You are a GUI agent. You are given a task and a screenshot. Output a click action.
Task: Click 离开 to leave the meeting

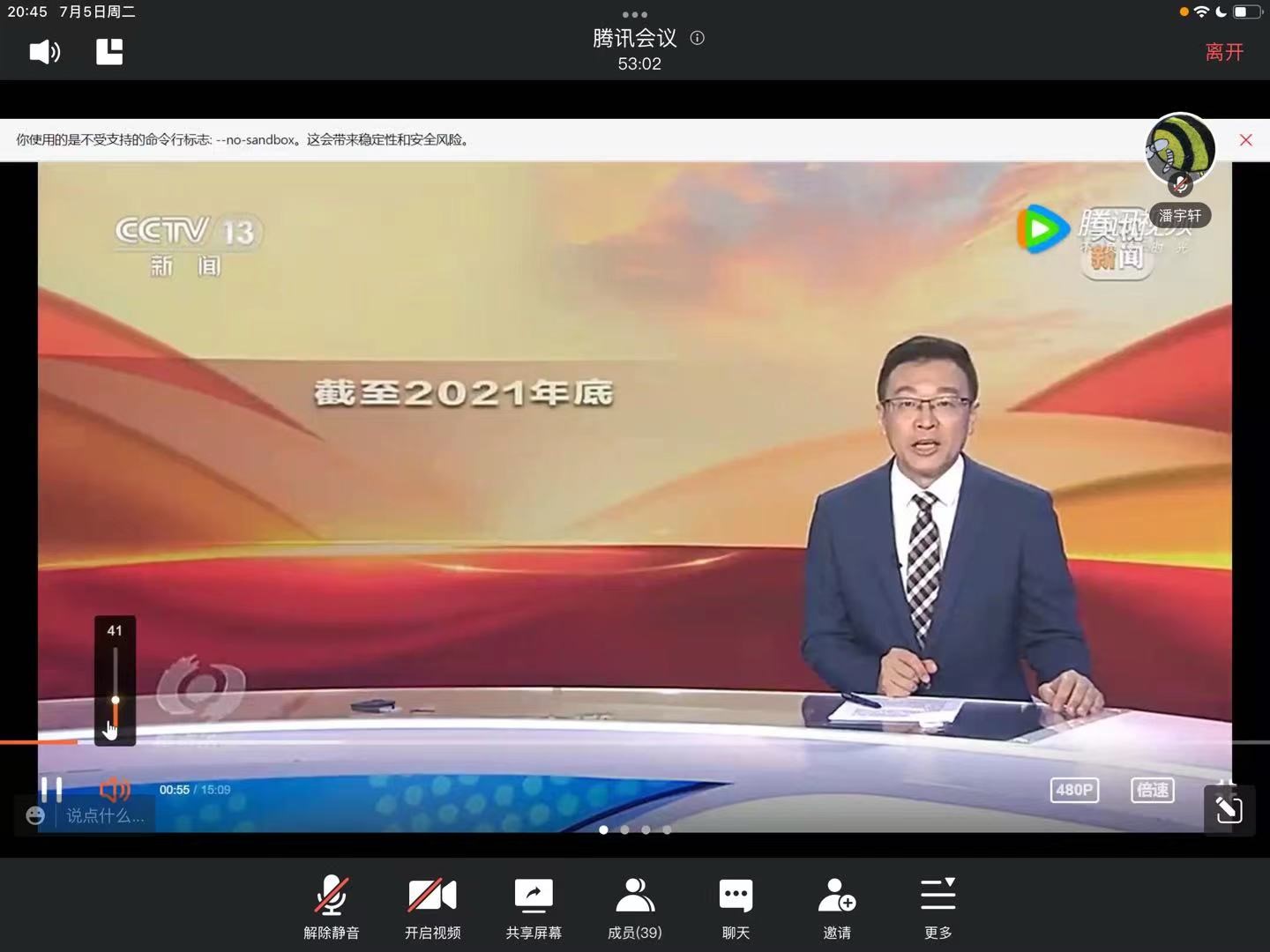tap(1224, 53)
